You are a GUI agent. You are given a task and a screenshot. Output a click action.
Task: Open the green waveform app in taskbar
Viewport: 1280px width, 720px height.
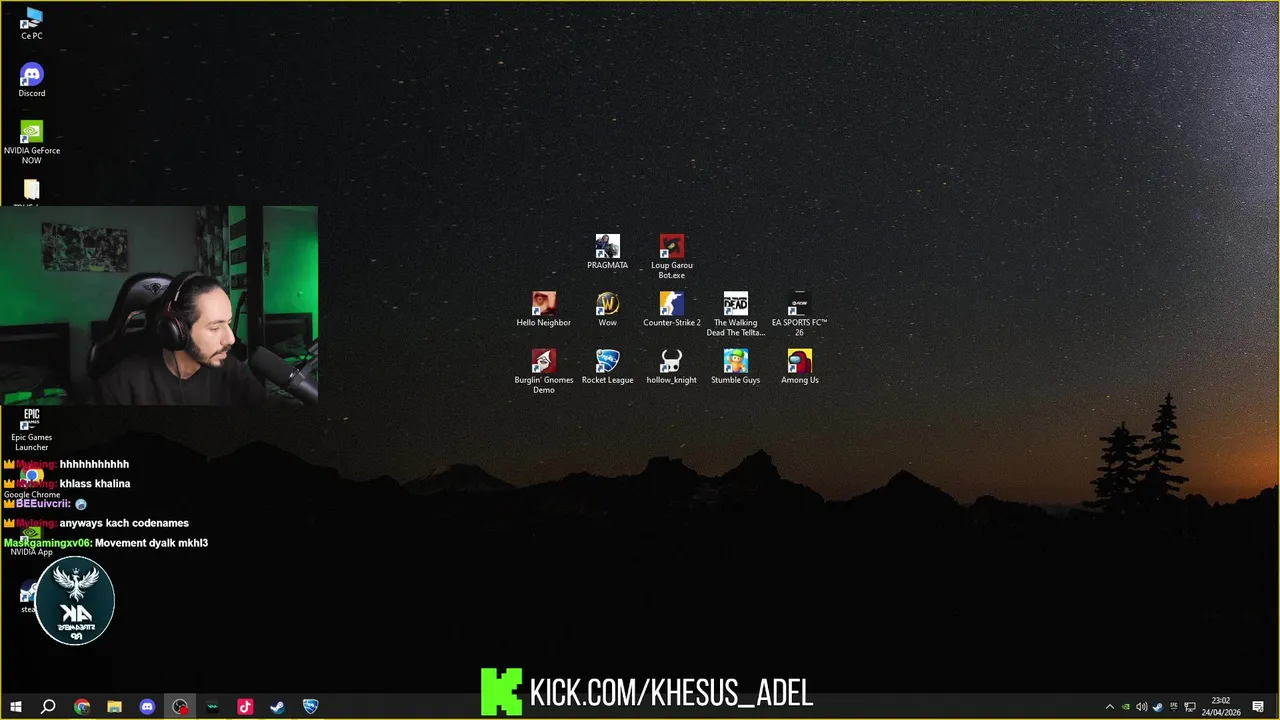(212, 707)
